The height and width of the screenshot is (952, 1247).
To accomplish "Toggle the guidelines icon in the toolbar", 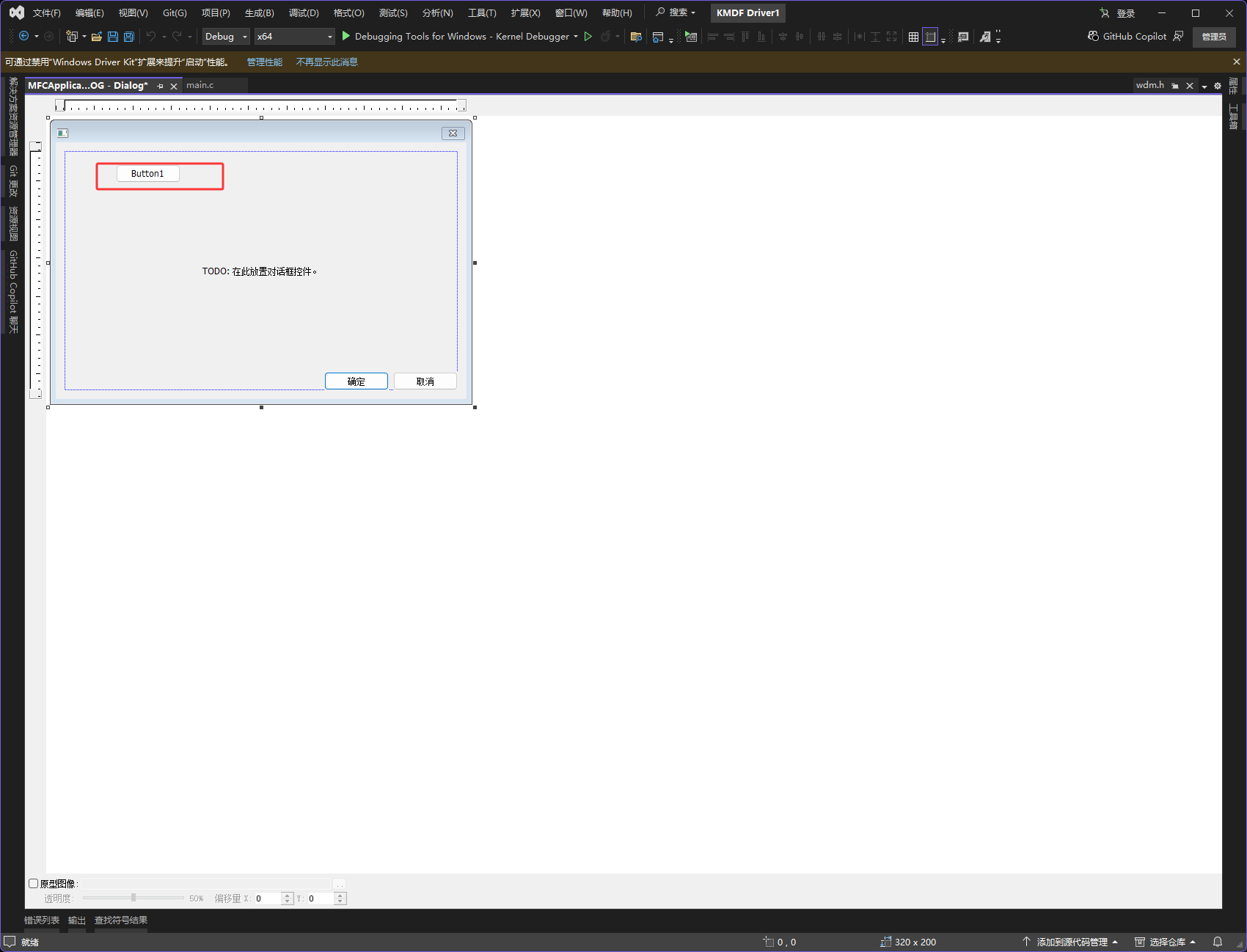I will (x=930, y=36).
